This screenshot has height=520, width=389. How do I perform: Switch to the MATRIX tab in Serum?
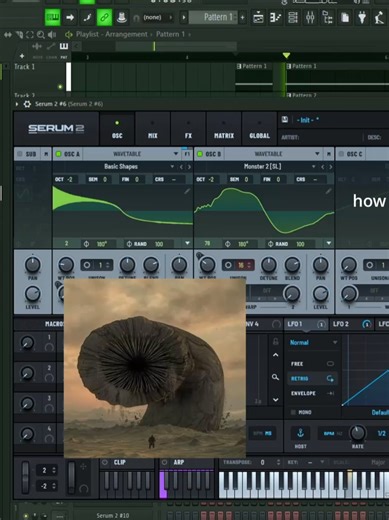[x=224, y=129]
